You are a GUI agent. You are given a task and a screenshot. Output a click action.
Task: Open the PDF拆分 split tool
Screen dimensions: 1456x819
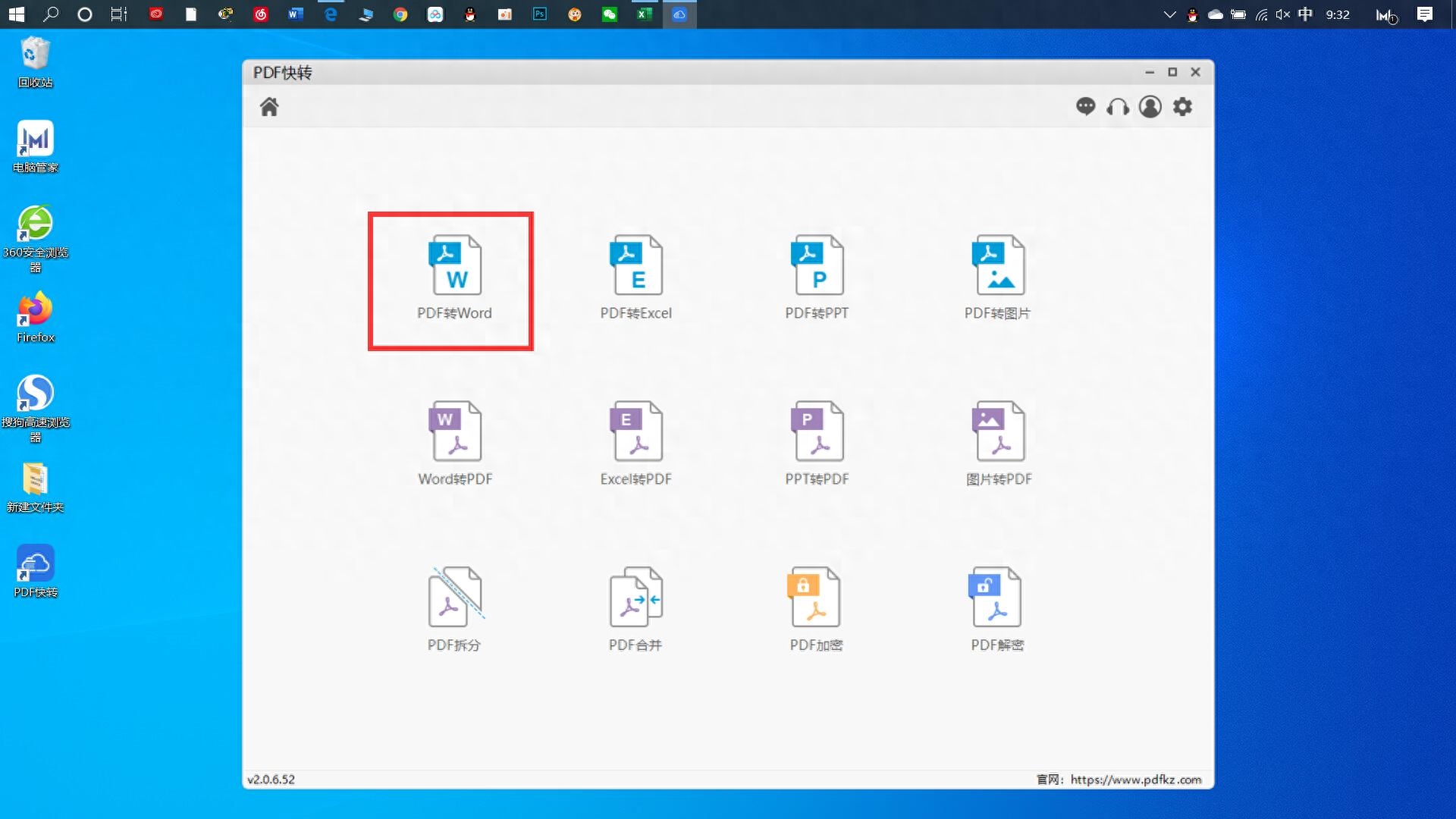click(455, 610)
